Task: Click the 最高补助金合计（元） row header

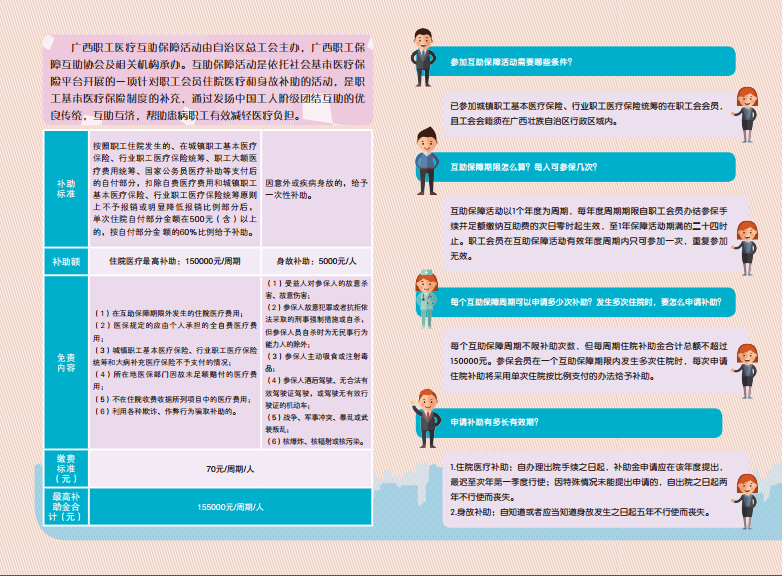Action: (66, 507)
